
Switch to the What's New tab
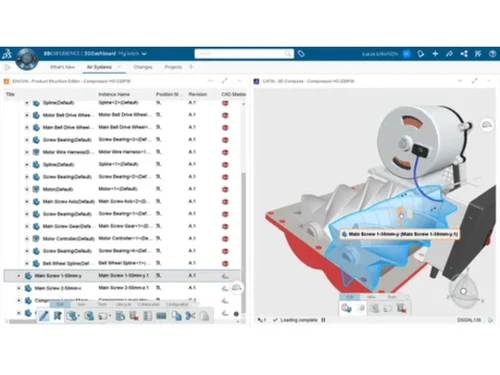(62, 67)
